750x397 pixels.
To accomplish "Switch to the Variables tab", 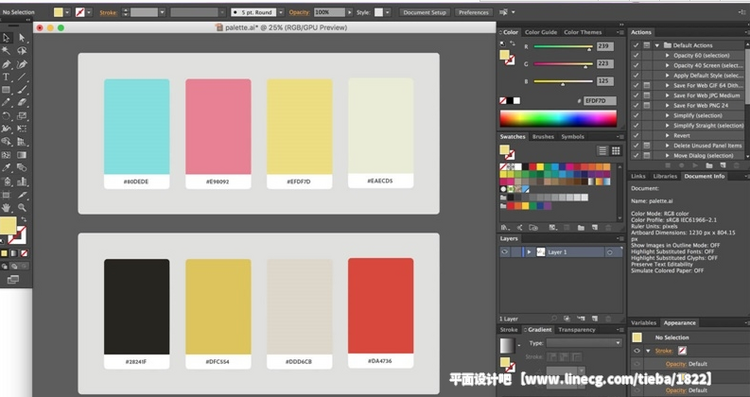I will coord(643,323).
